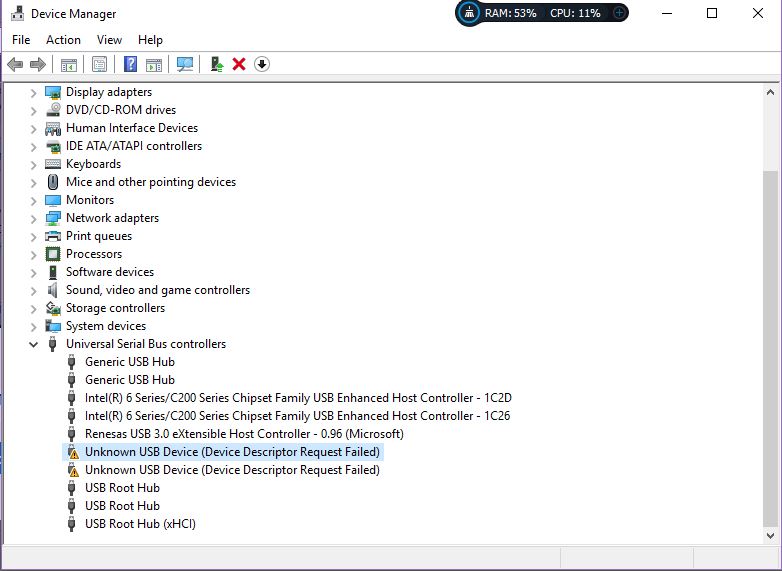Toggle the Show/Hide Console Tree toolbar icon

69,65
